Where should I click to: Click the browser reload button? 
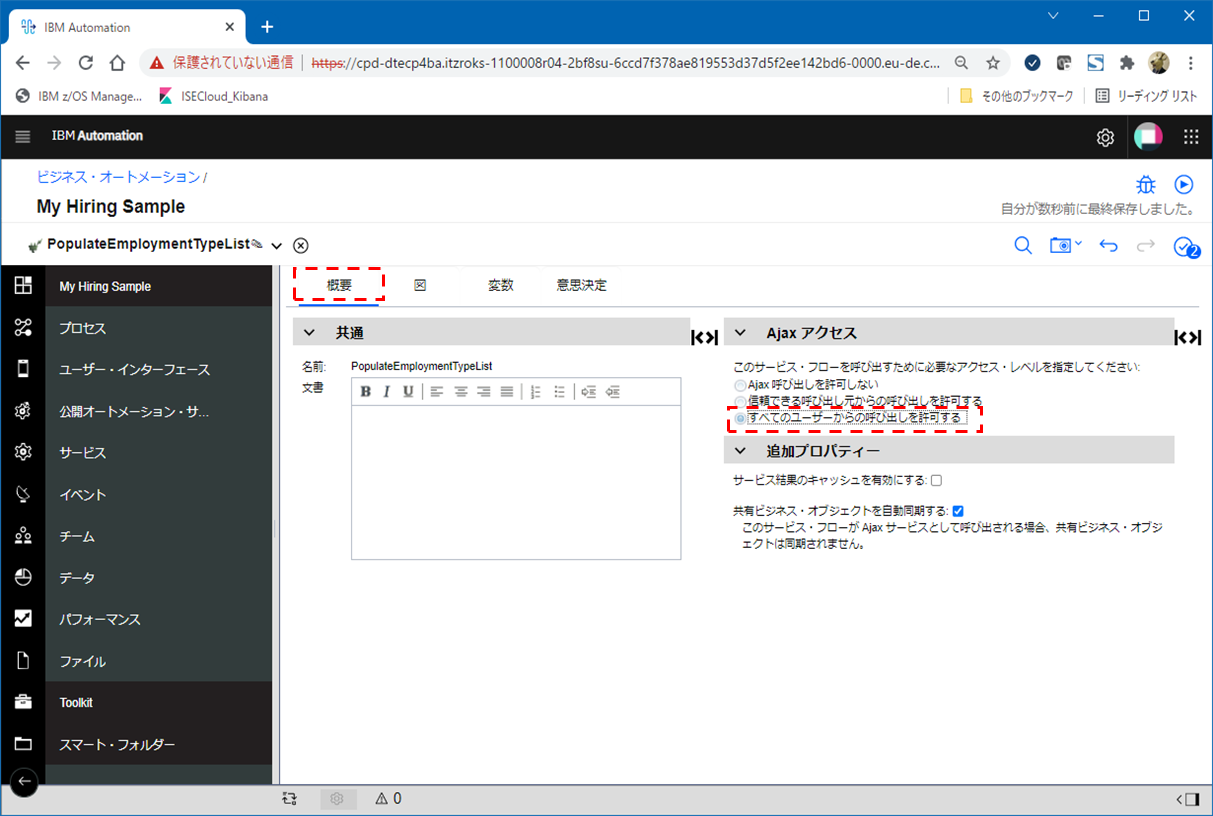pyautogui.click(x=86, y=62)
